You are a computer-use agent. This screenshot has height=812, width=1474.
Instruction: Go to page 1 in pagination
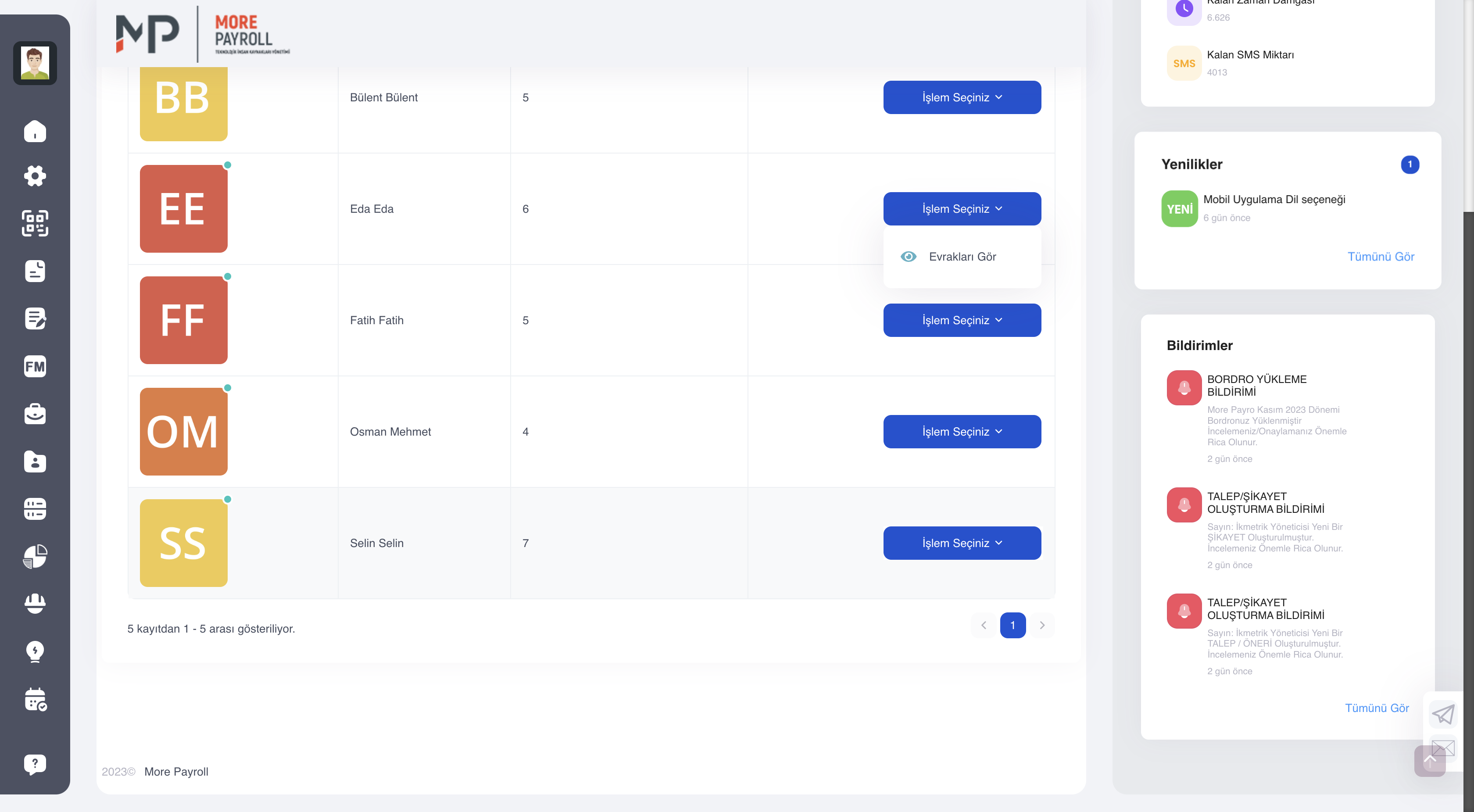pos(1012,625)
